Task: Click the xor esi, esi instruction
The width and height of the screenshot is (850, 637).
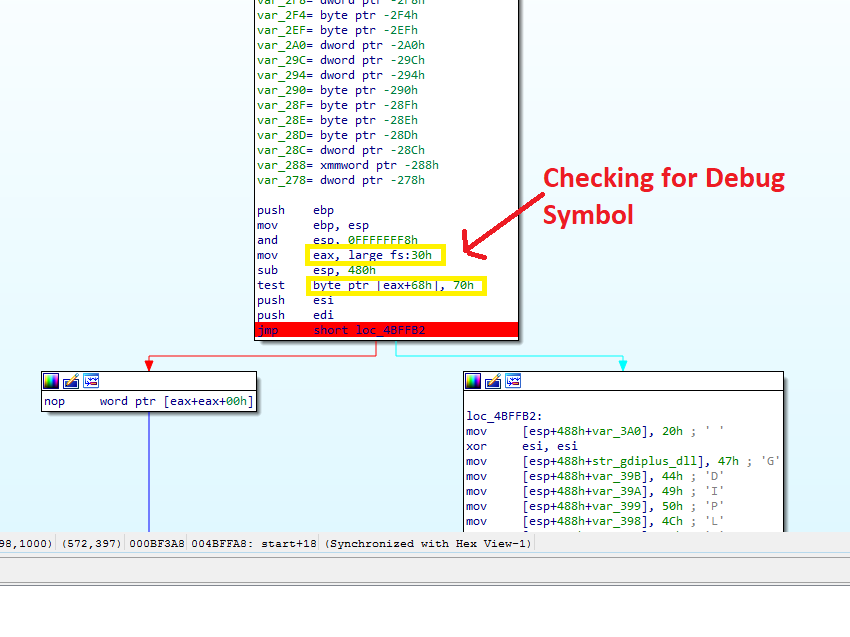Action: 522,446
